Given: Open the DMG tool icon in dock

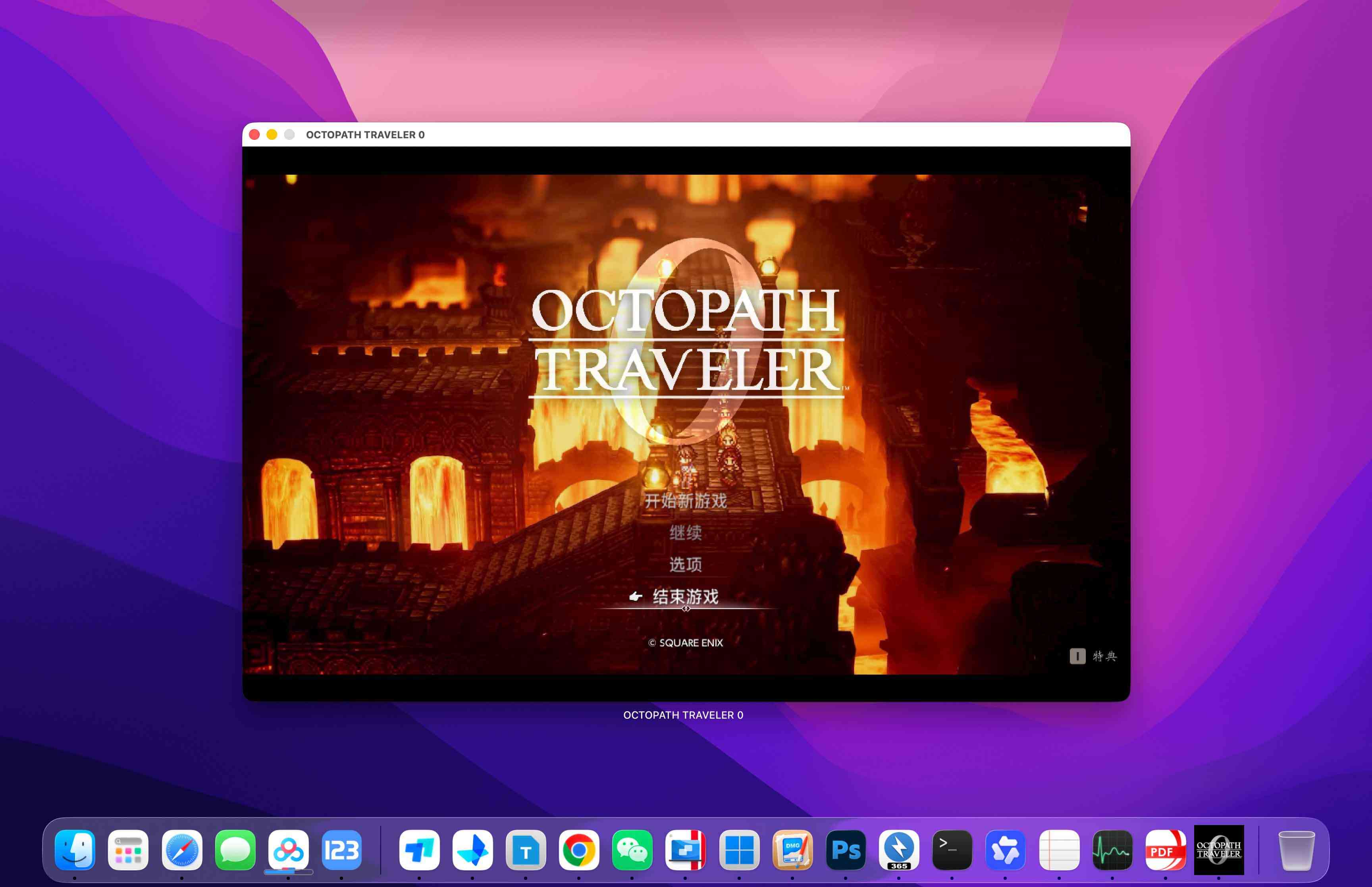Looking at the screenshot, I should point(792,850).
